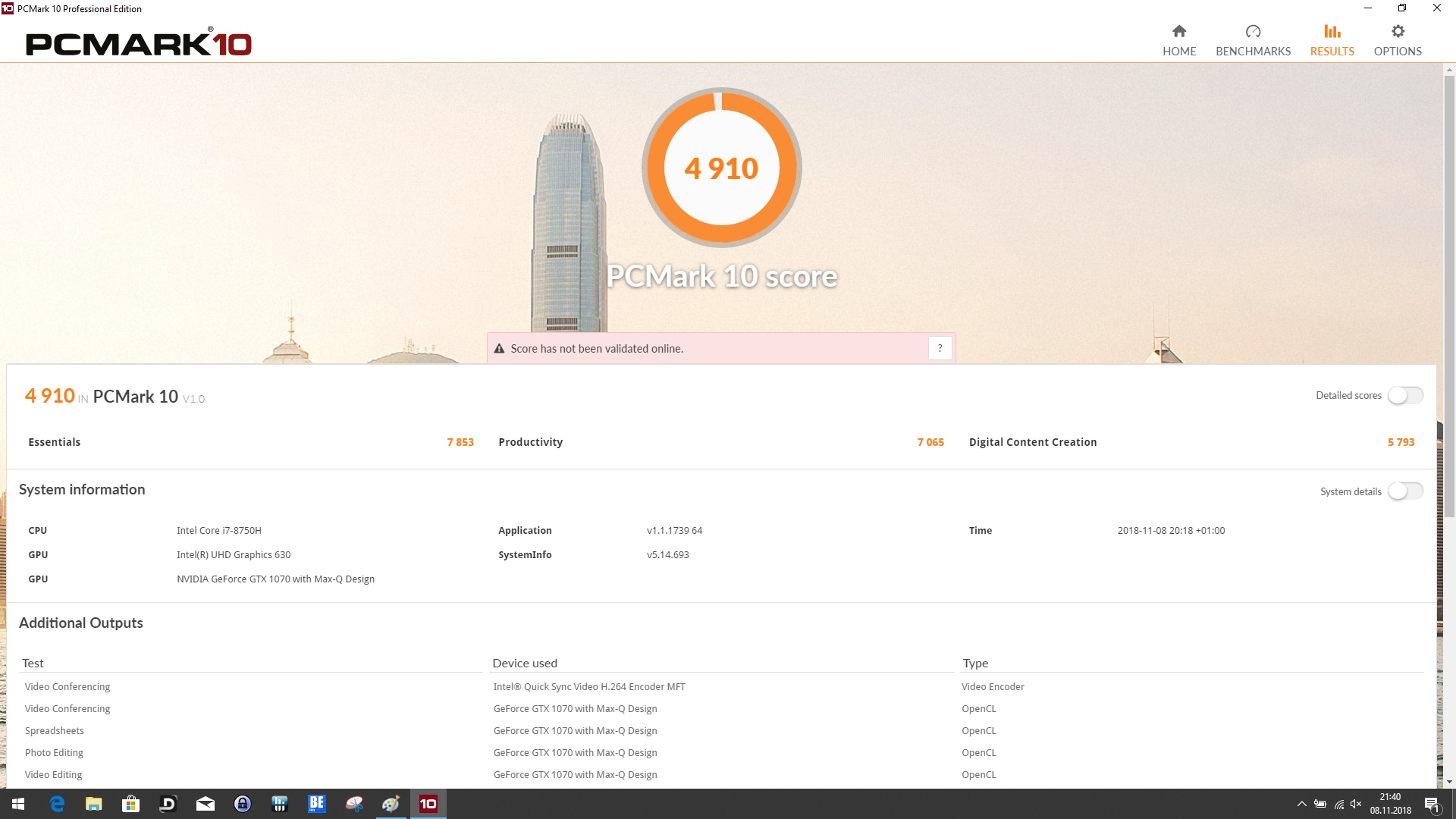Screen dimensions: 1456x819
Task: Open the Wi-Fi network tray icon
Action: coord(1339,804)
